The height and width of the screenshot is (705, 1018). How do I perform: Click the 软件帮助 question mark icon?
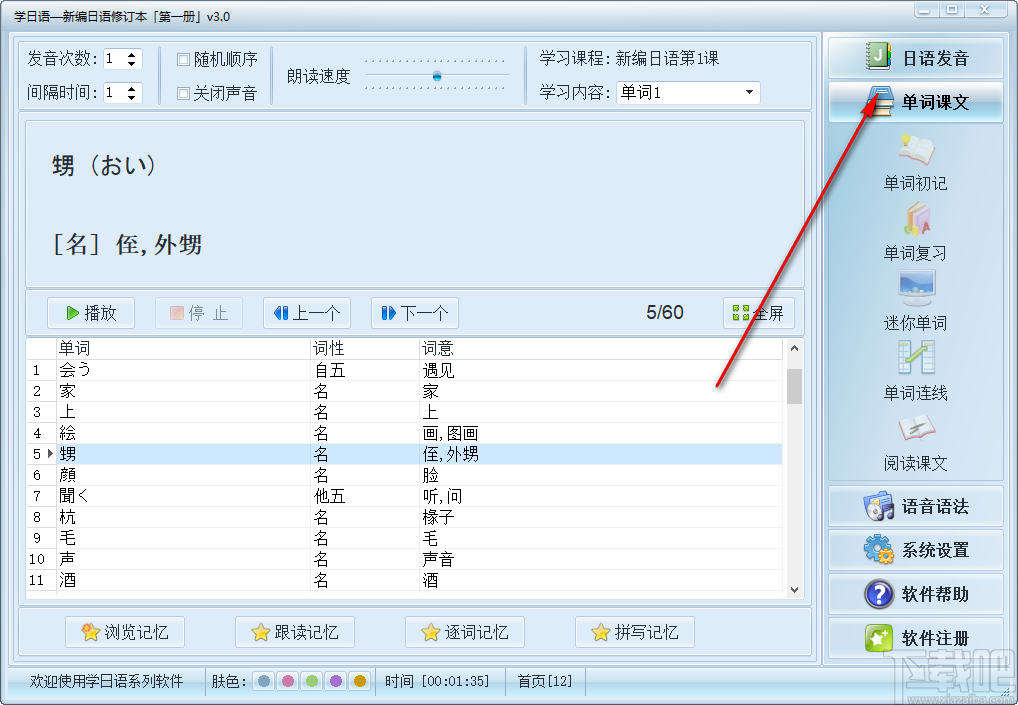click(x=879, y=594)
